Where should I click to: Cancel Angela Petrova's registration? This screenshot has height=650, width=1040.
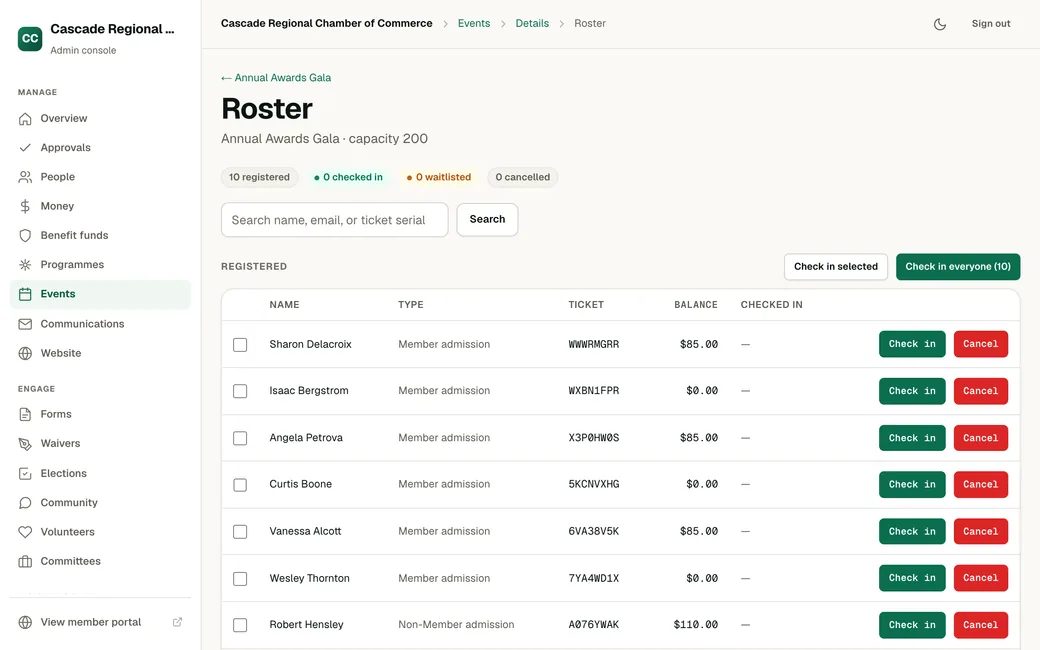coord(981,438)
